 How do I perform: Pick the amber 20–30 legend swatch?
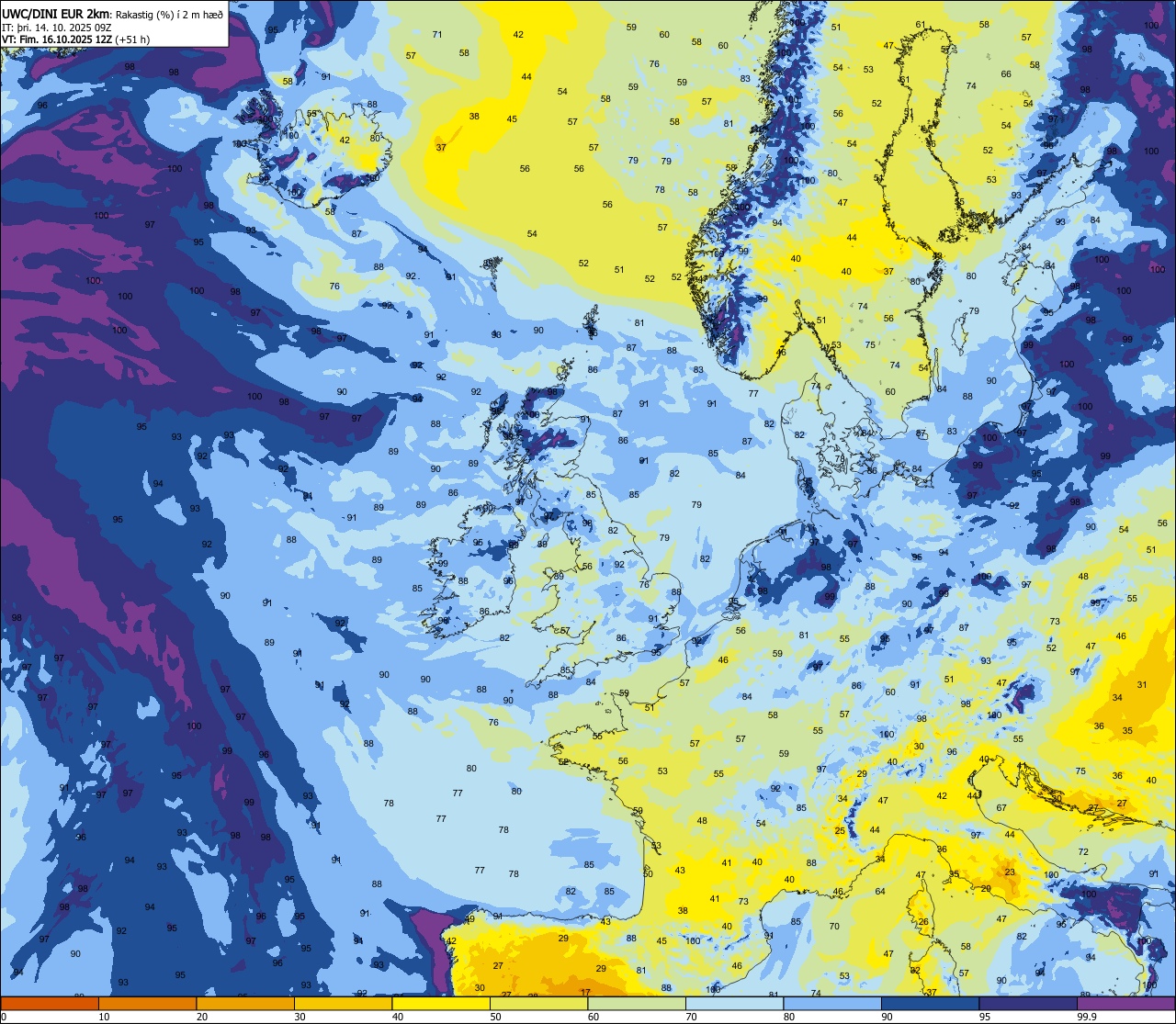245,1003
